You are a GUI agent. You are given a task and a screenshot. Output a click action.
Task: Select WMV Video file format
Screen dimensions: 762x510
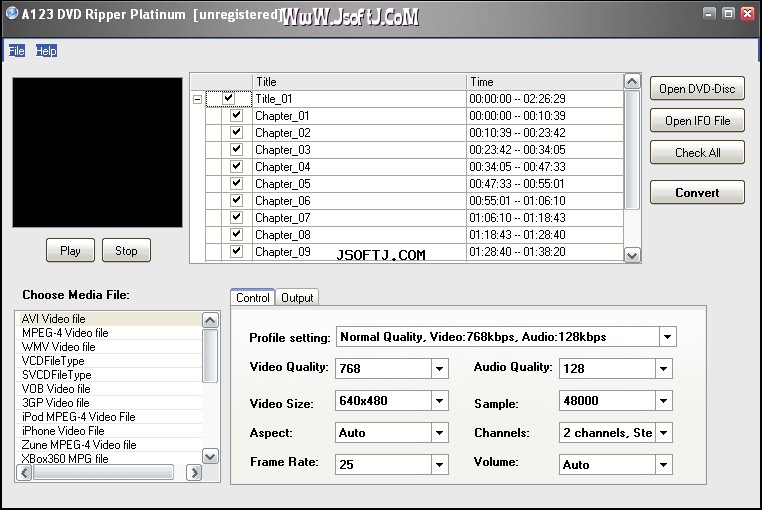pyautogui.click(x=109, y=347)
